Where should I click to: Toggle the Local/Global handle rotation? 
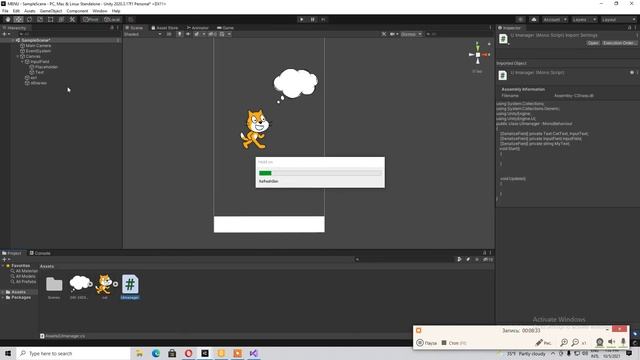coord(112,19)
